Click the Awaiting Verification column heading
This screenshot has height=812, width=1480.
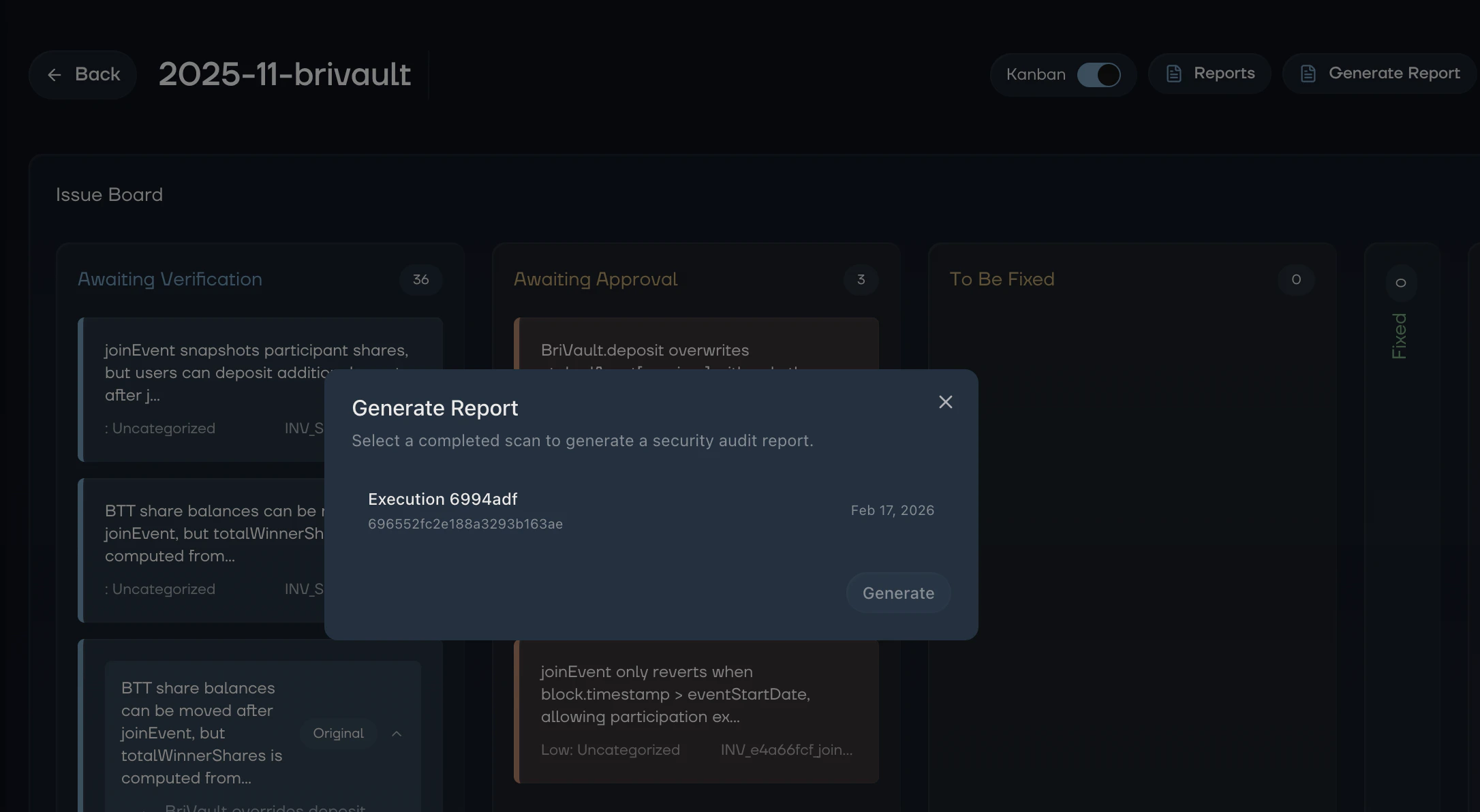[x=170, y=279]
